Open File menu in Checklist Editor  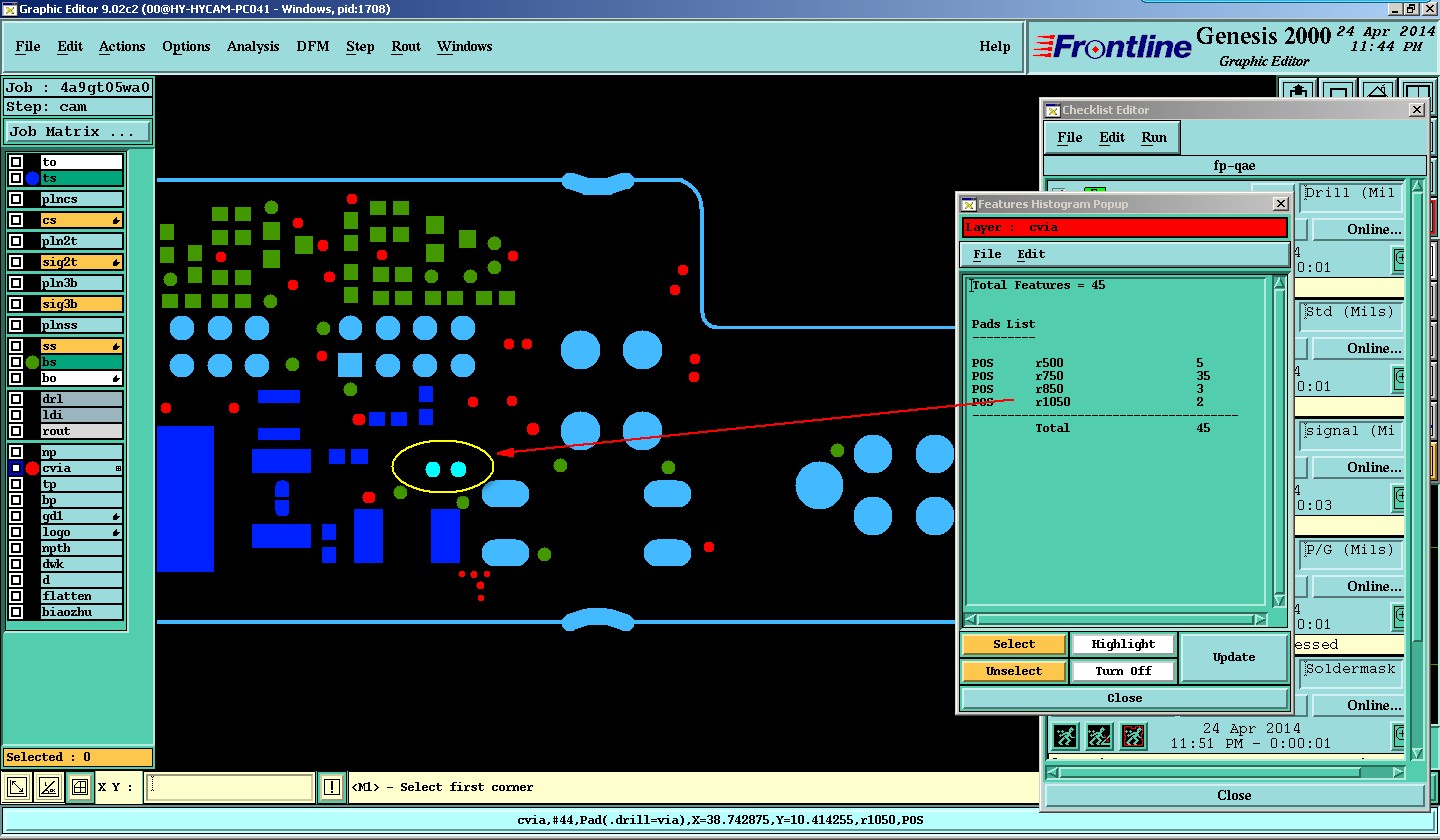tap(1070, 138)
